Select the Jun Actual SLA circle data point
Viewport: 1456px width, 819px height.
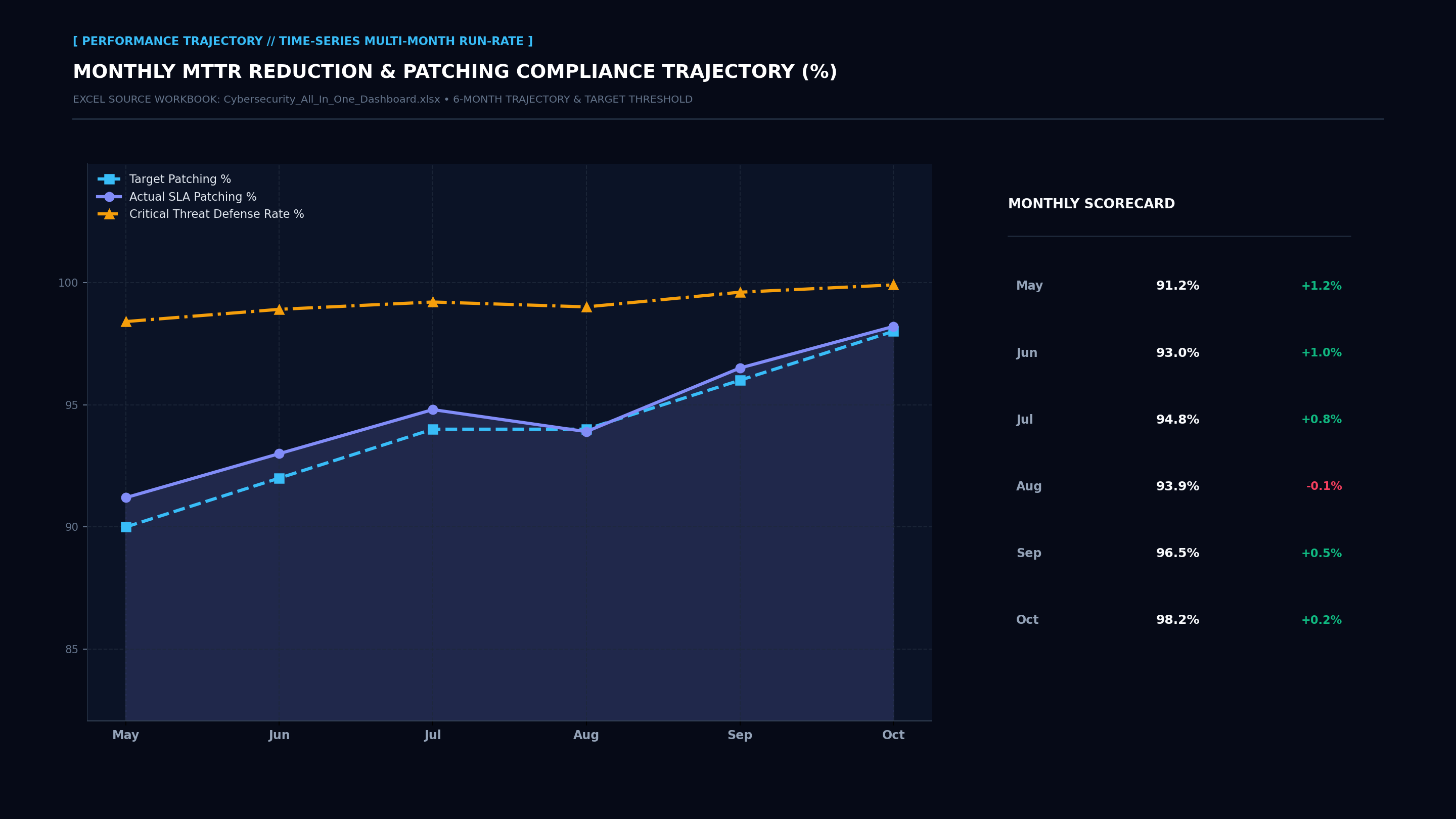pos(279,453)
